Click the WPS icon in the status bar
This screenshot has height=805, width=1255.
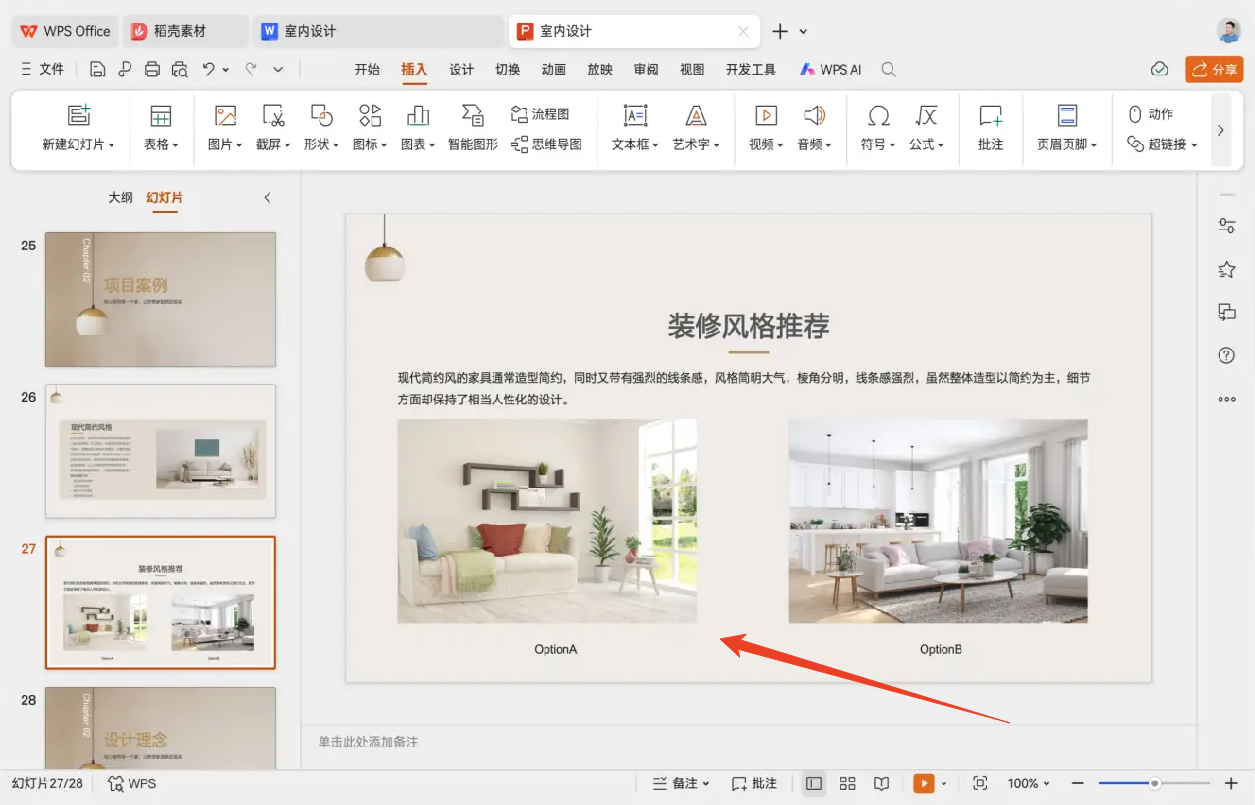tap(132, 783)
